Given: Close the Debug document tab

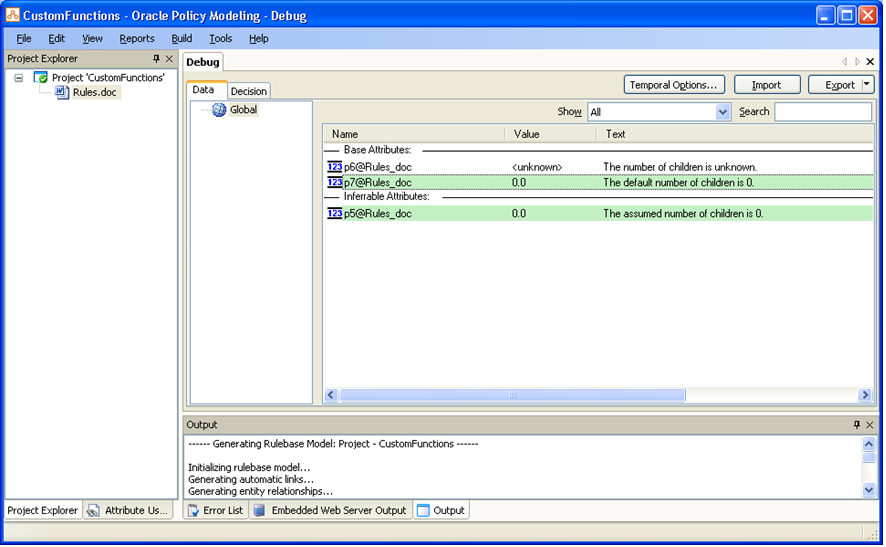Looking at the screenshot, I should (870, 62).
